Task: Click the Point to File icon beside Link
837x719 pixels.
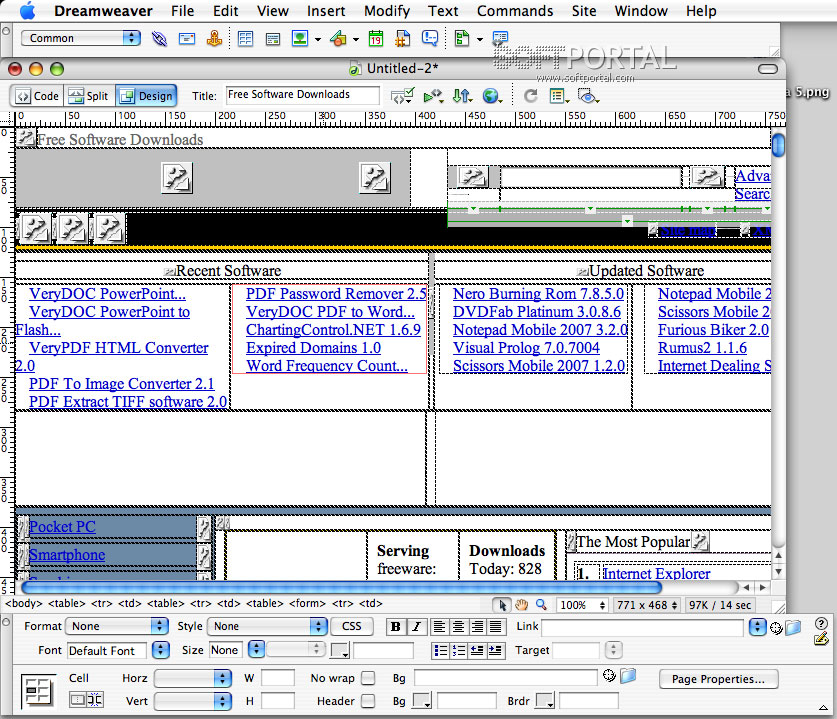Action: click(776, 628)
